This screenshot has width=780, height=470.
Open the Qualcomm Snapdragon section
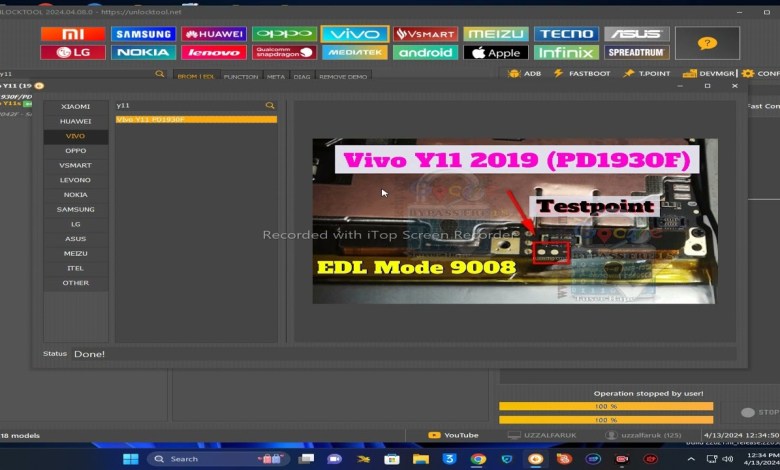pyautogui.click(x=284, y=52)
